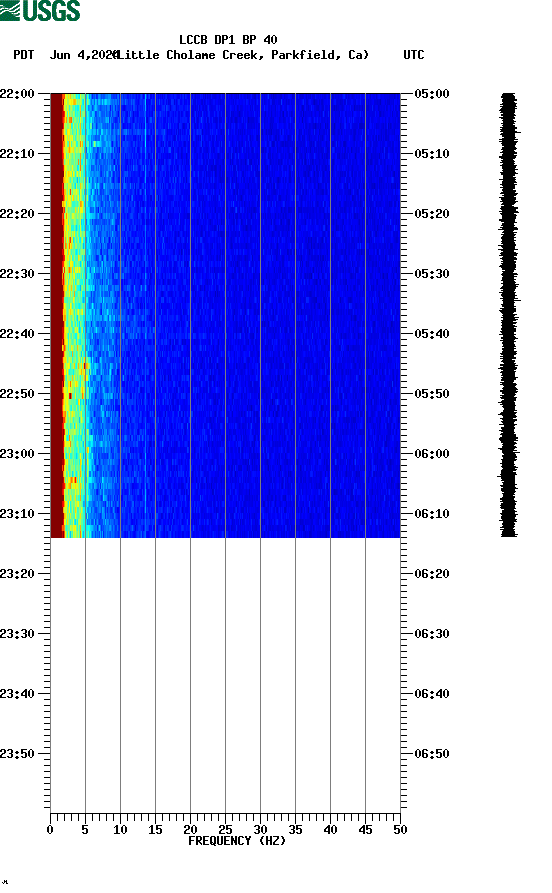Click the dark red low-frequency band in spectrogram
552x893 pixels.
click(x=56, y=315)
